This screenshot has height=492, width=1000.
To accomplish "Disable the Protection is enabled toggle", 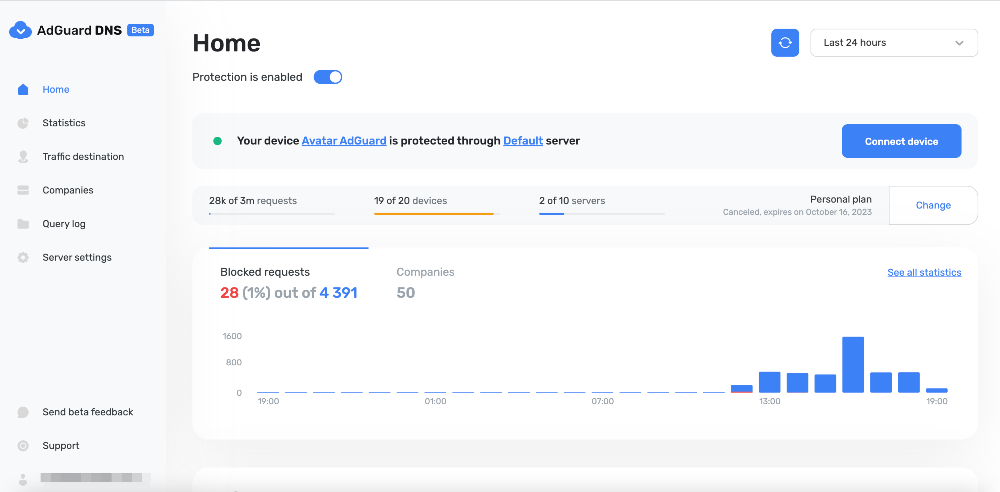I will (x=328, y=77).
